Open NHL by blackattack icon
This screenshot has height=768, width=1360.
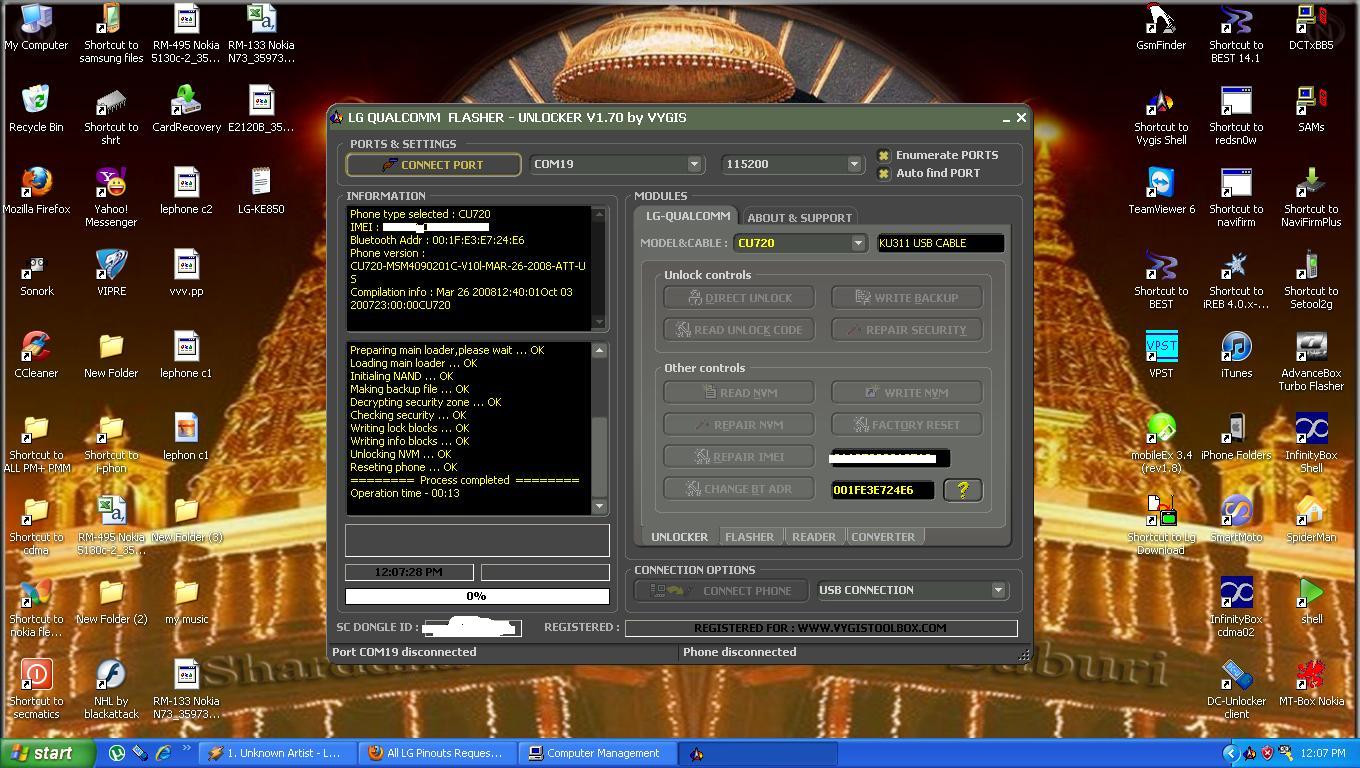(x=111, y=689)
